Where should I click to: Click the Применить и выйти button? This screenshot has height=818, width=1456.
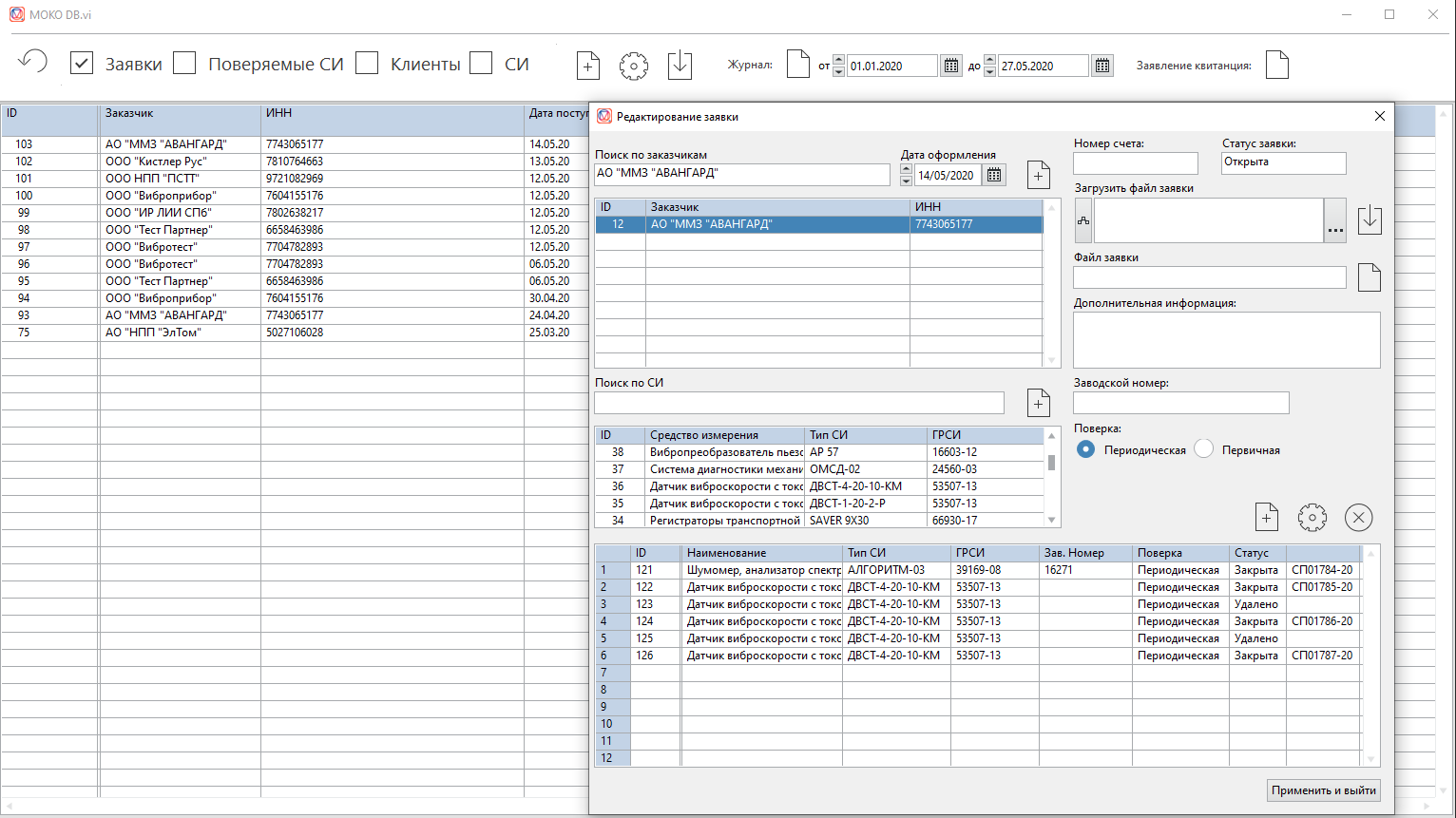[1323, 790]
